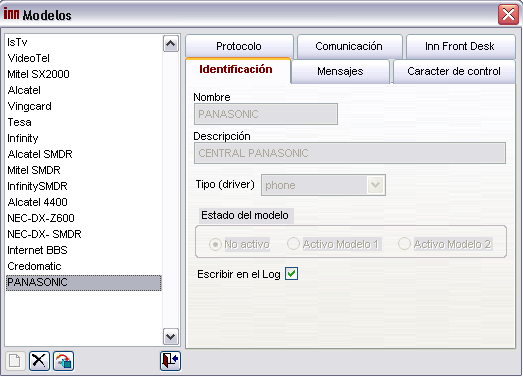Click the copy model icon with red arrow
The height and width of the screenshot is (377, 523).
pos(63,361)
